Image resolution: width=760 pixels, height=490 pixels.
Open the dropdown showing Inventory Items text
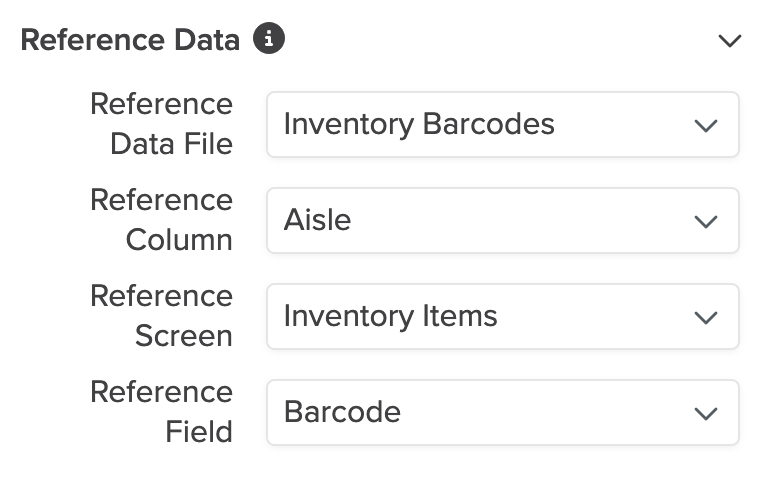[x=390, y=316]
